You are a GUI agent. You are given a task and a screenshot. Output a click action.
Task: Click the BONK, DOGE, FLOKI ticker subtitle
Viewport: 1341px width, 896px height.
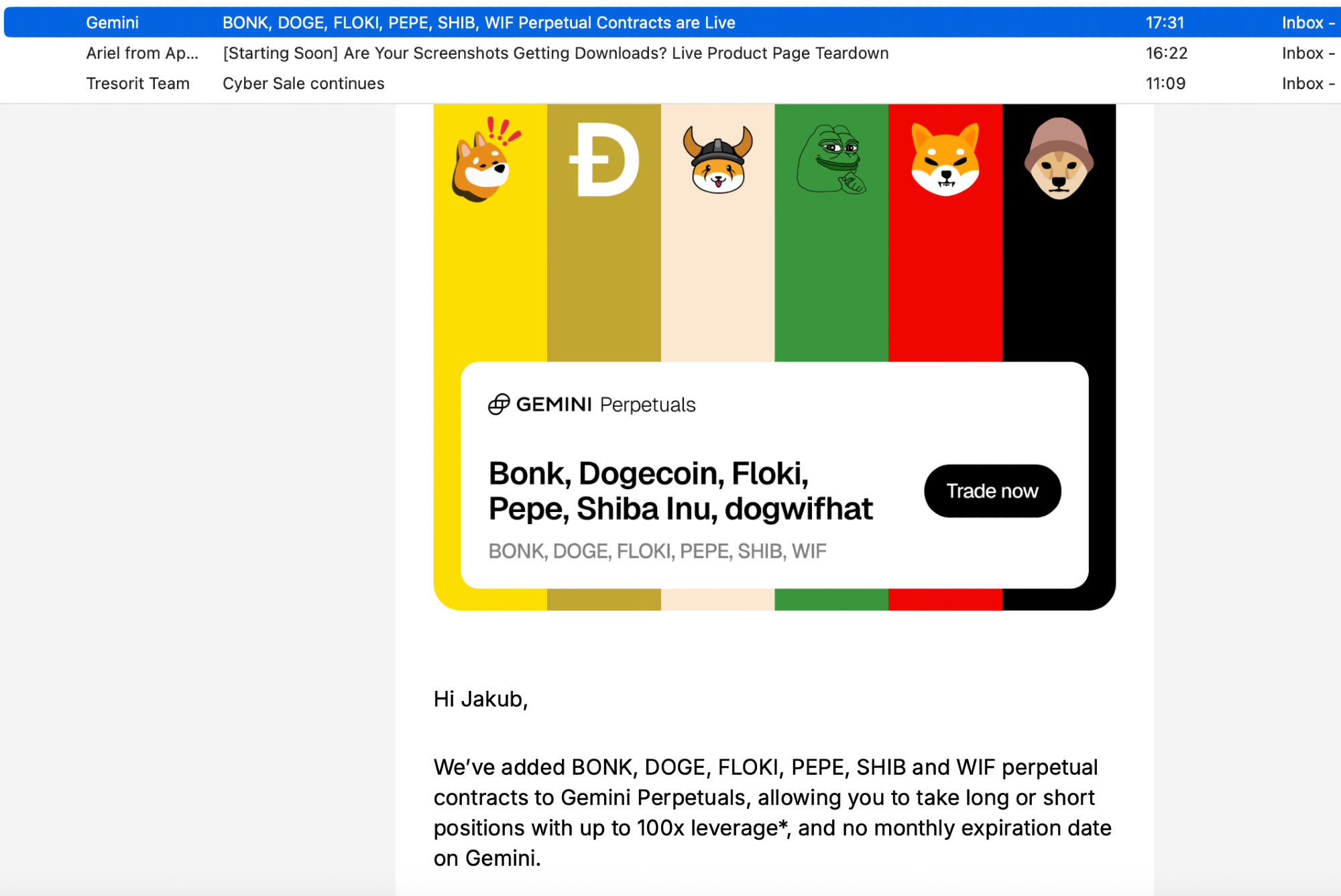coord(656,551)
